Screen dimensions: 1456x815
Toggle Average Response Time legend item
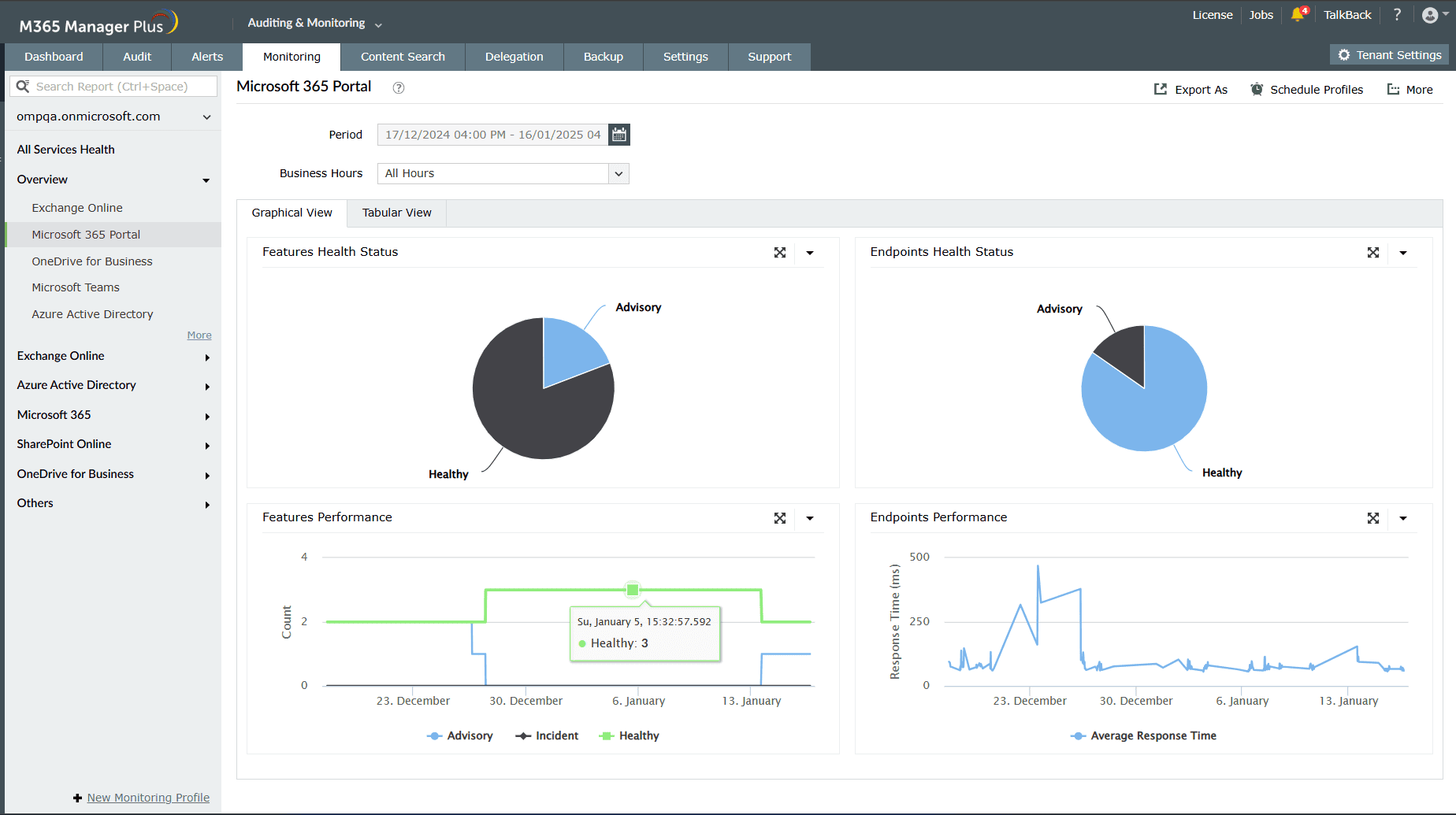pos(1143,735)
